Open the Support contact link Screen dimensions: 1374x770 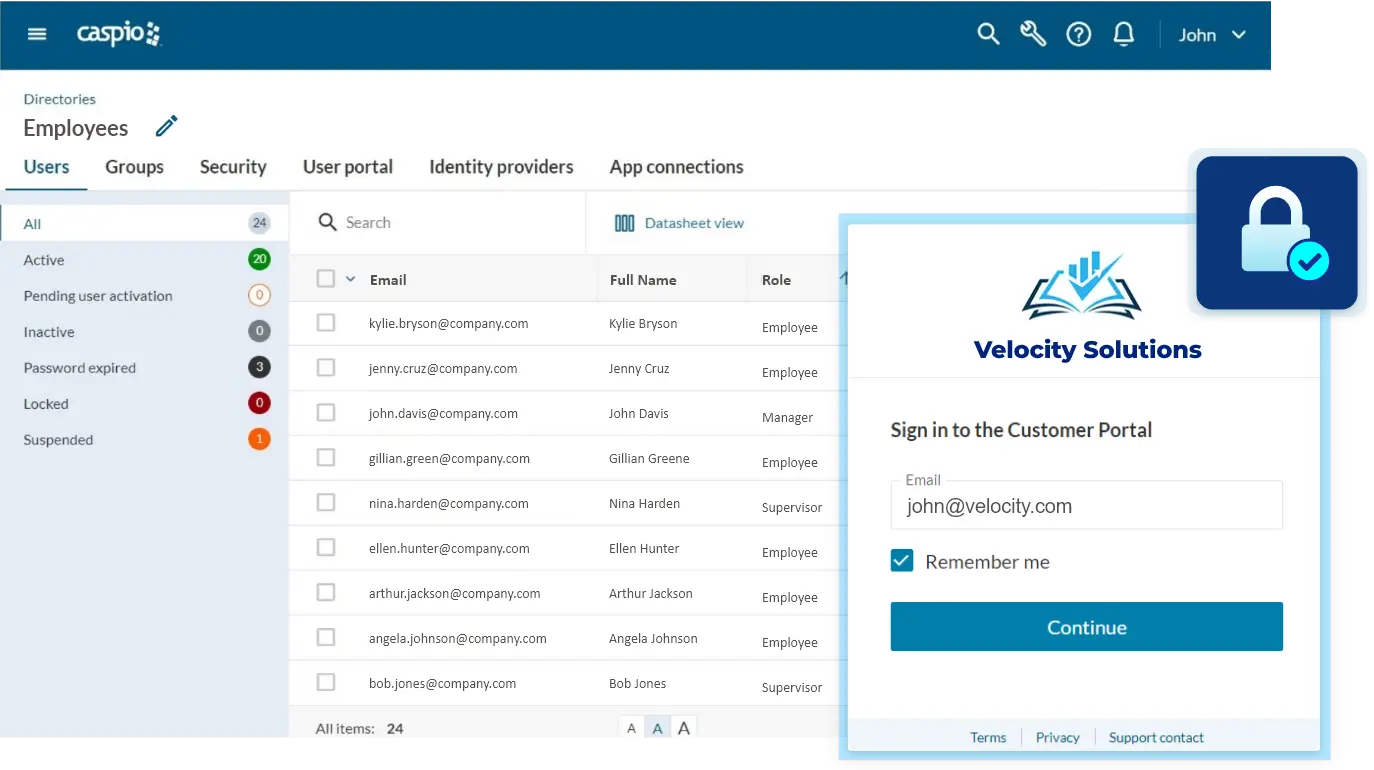(1156, 737)
